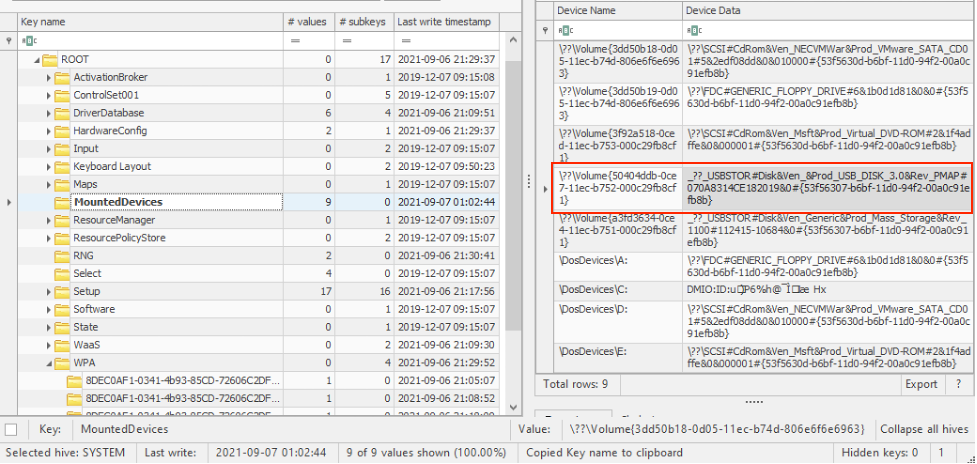The width and height of the screenshot is (977, 464).
Task: Click the Selected hive: SYSTEM status entry
Action: click(65, 452)
